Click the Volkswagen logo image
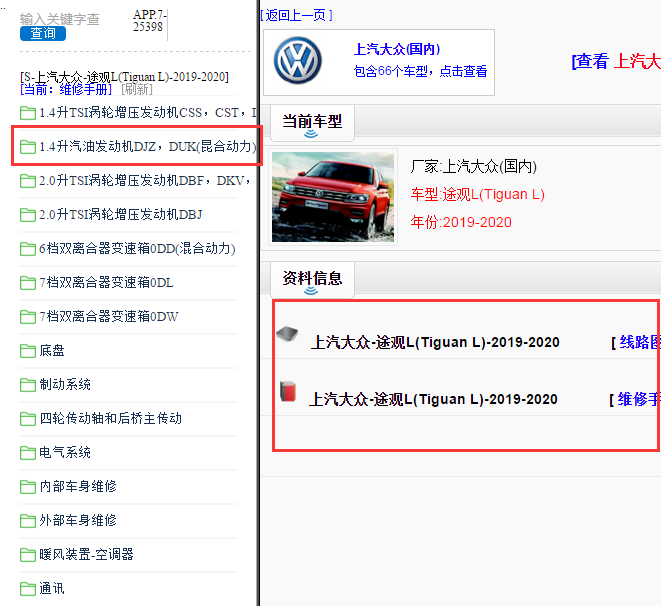 tap(298, 61)
